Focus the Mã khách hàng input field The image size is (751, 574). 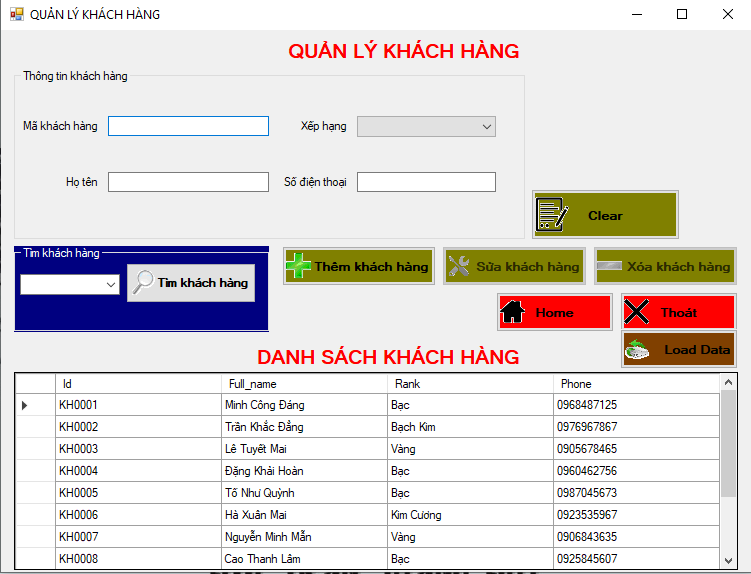point(188,126)
